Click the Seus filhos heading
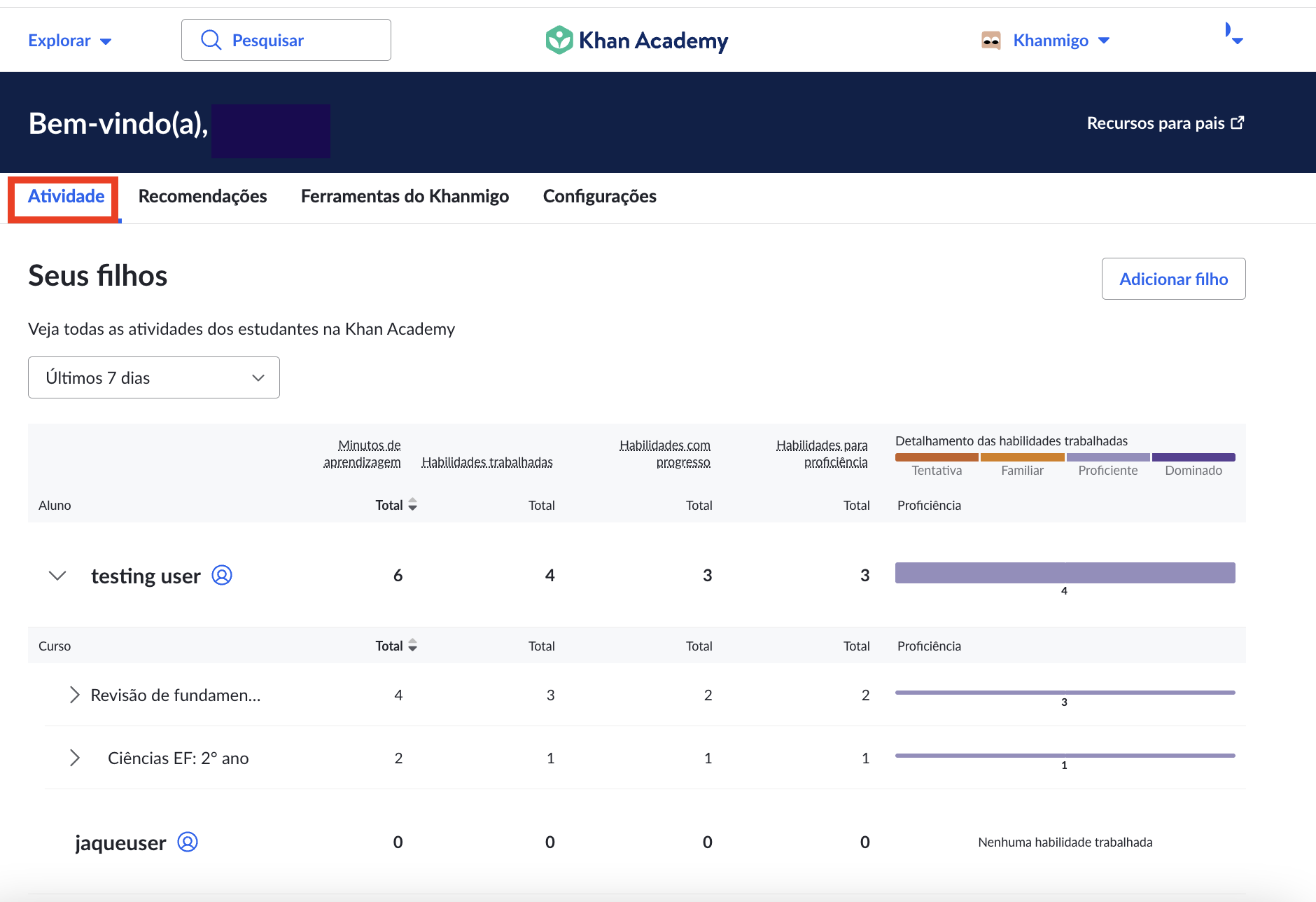Image resolution: width=1316 pixels, height=902 pixels. tap(98, 275)
